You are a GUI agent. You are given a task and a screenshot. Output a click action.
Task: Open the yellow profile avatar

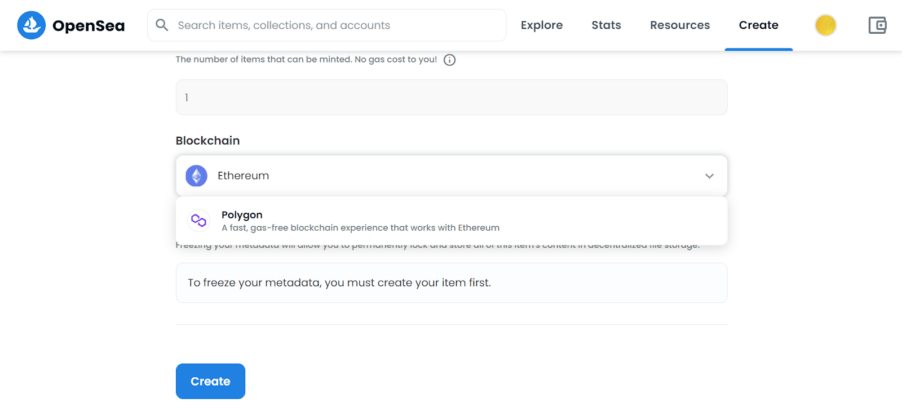click(x=825, y=25)
